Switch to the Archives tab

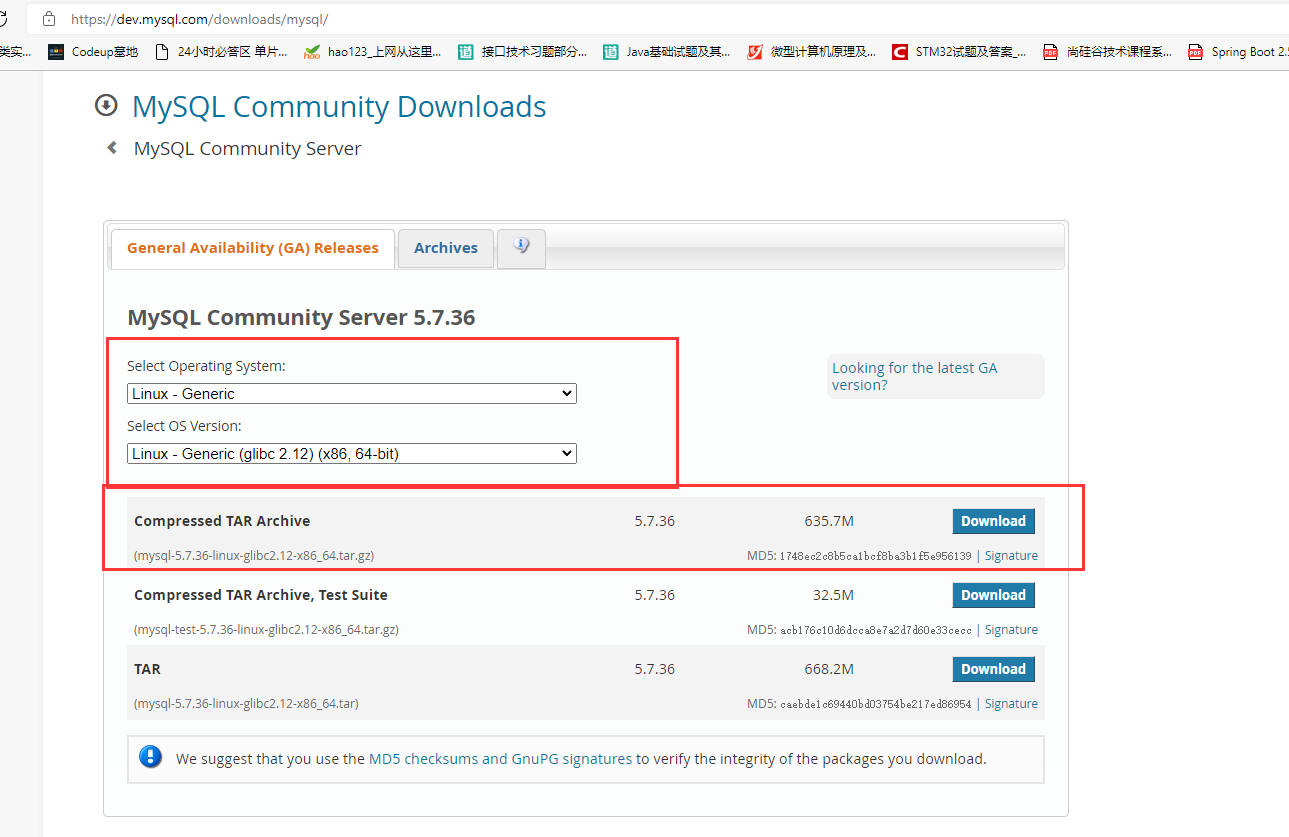446,248
